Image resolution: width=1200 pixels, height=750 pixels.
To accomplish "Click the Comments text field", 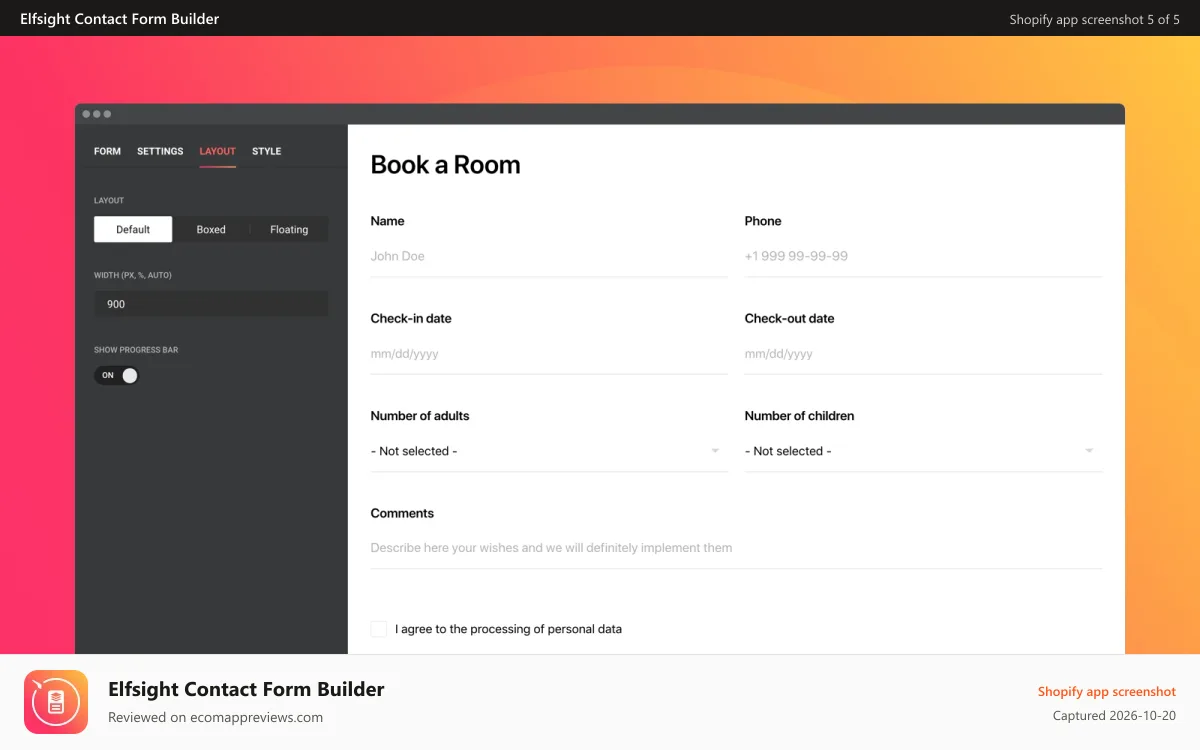I will 736,548.
